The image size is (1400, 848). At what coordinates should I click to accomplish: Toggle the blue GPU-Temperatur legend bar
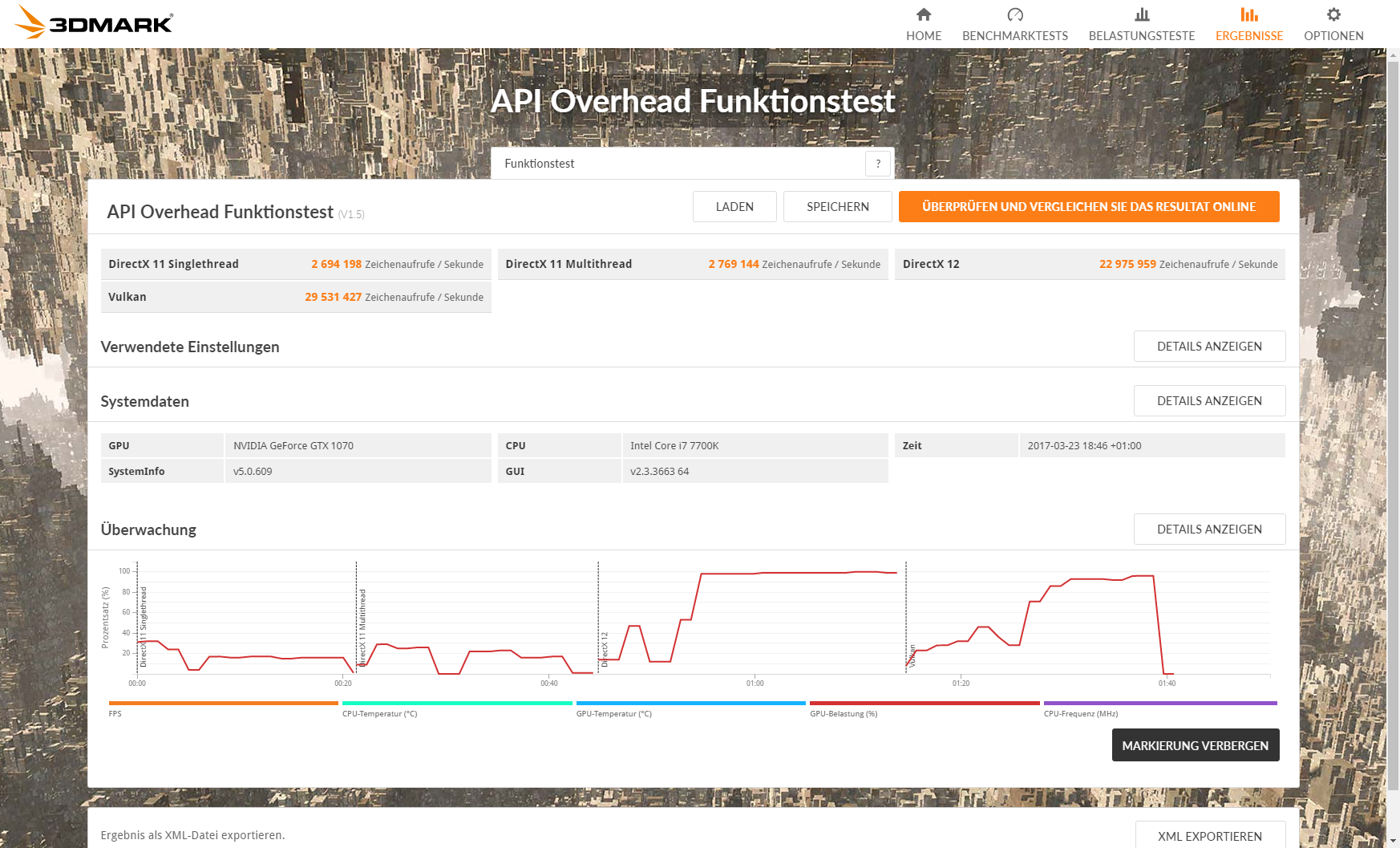click(x=691, y=703)
